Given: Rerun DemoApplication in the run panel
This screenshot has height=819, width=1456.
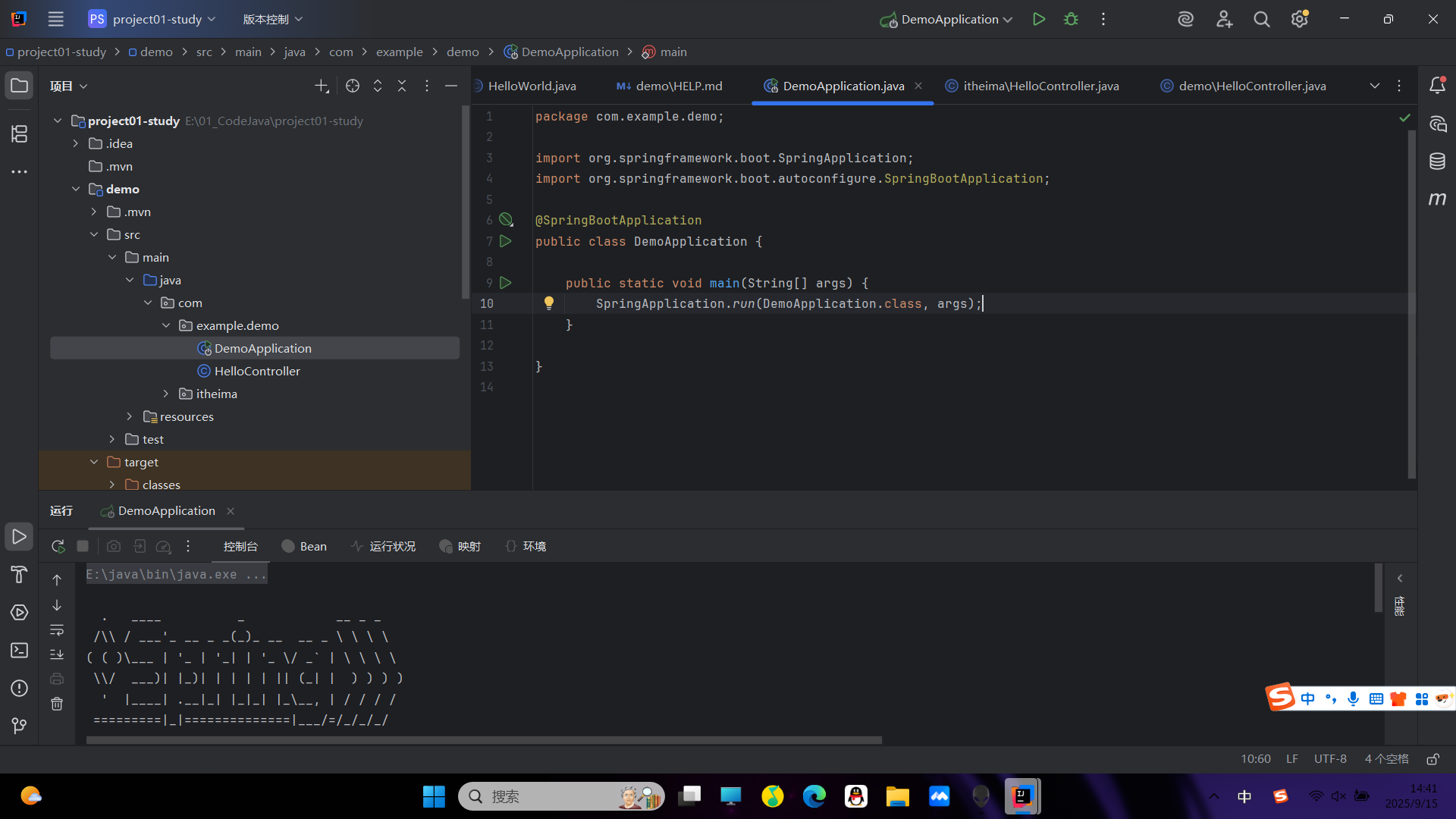Looking at the screenshot, I should 58,546.
